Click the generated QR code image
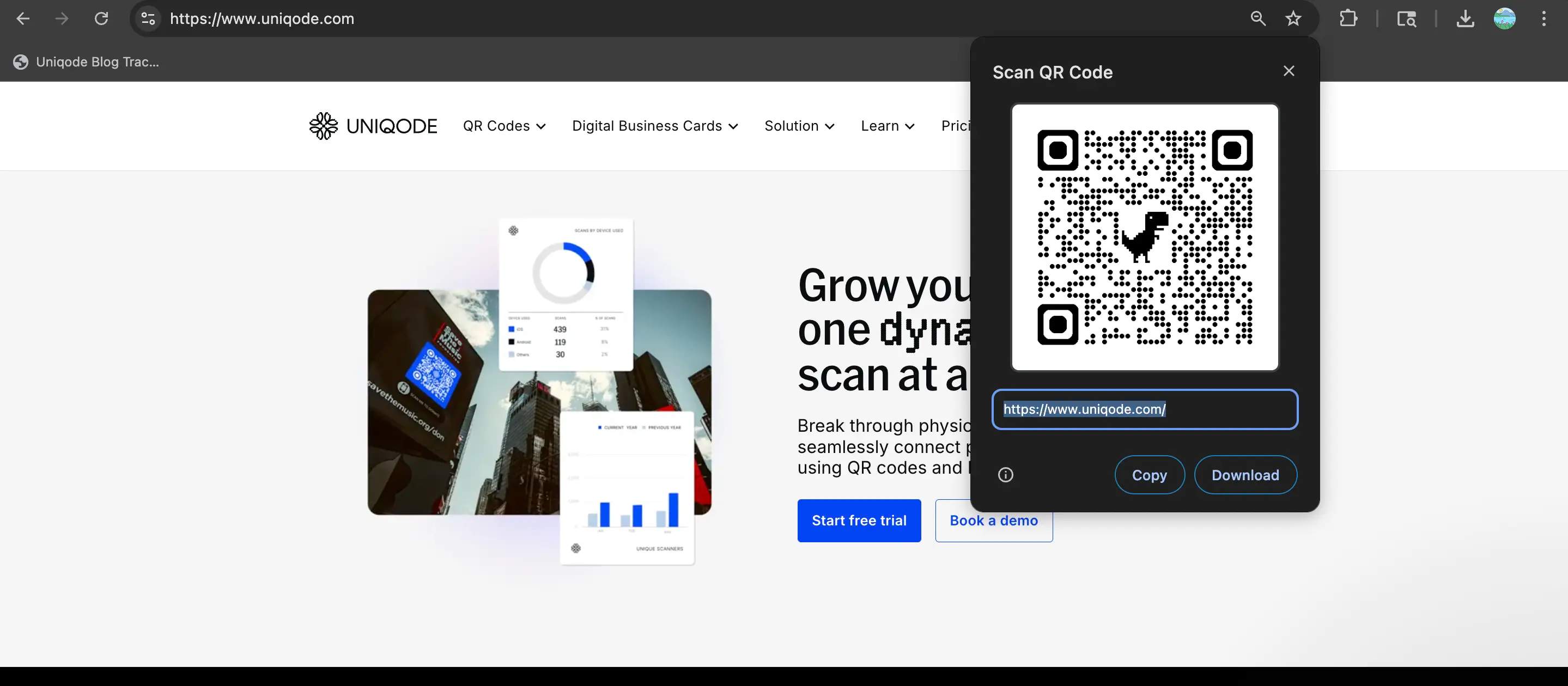Image resolution: width=1568 pixels, height=686 pixels. pos(1144,237)
